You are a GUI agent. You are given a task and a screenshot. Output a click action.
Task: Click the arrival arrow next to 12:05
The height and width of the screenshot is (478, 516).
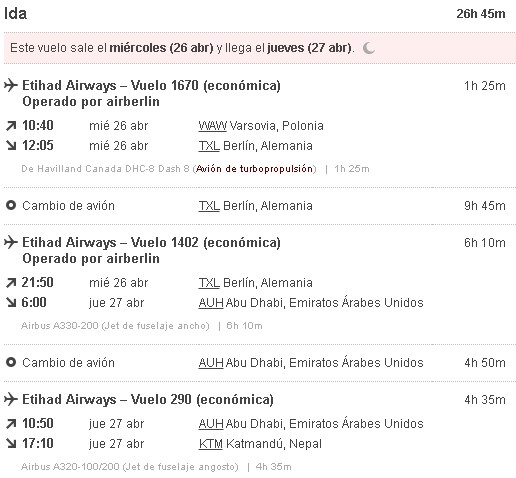click(11, 145)
